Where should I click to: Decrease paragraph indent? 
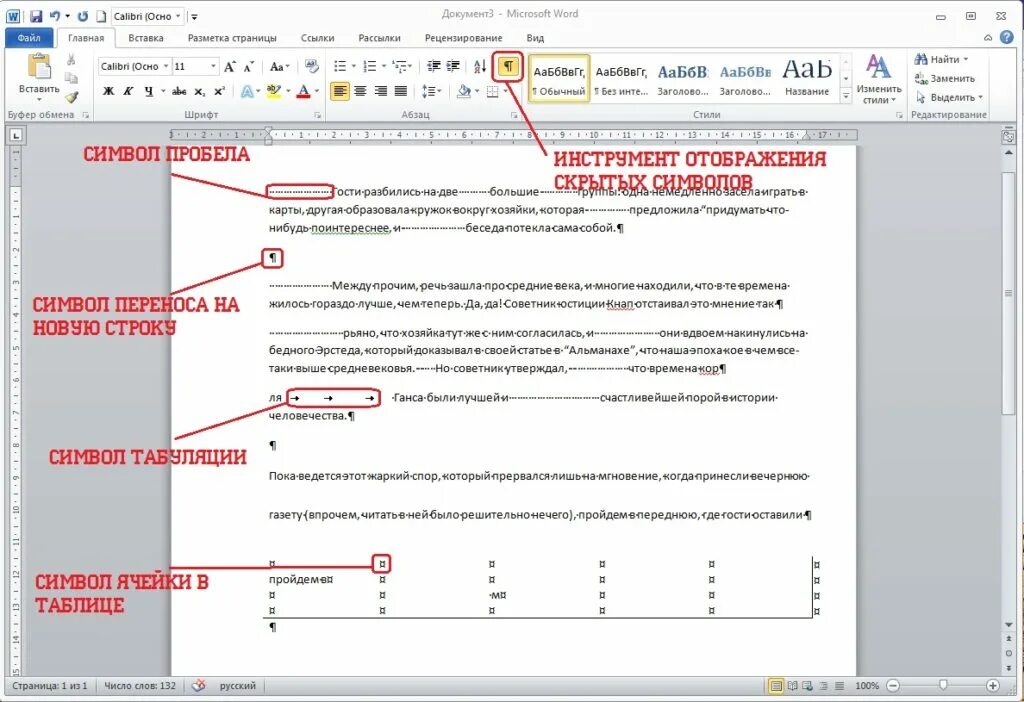pos(434,66)
